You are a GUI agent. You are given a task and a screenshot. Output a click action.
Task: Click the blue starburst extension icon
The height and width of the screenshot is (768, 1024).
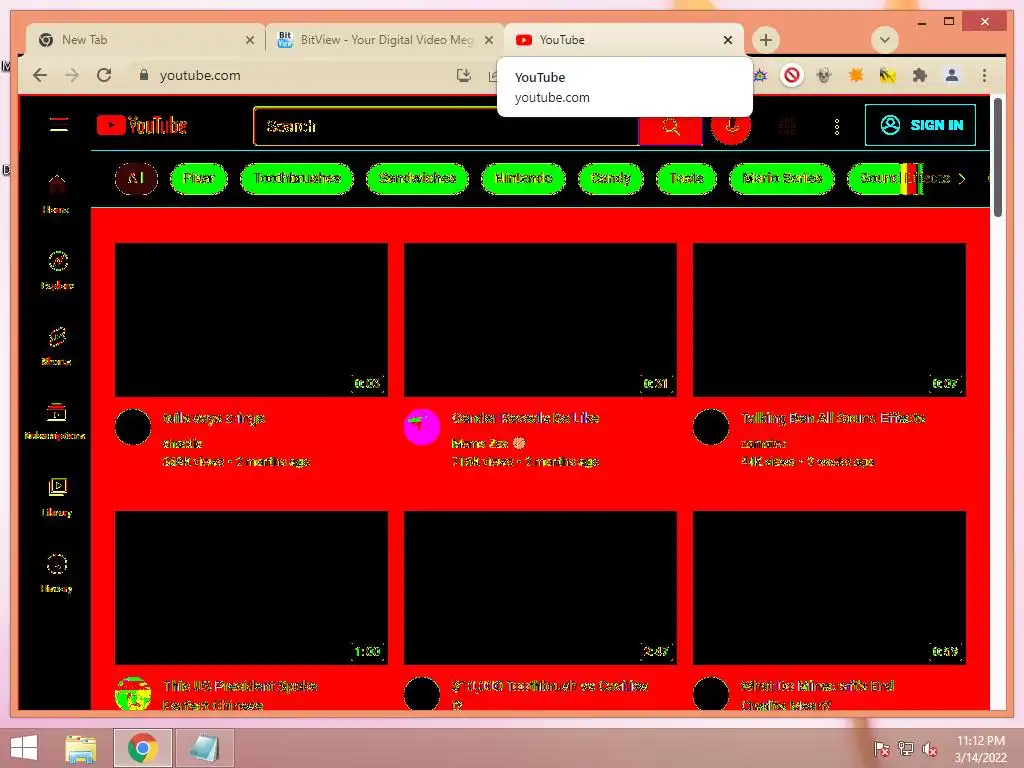tap(760, 76)
